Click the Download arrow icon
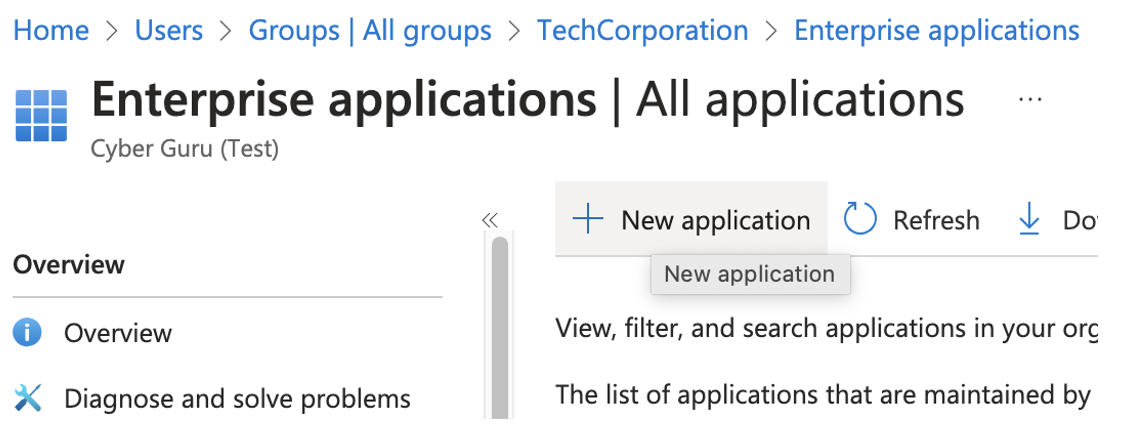The width and height of the screenshot is (1130, 448). [x=1029, y=220]
